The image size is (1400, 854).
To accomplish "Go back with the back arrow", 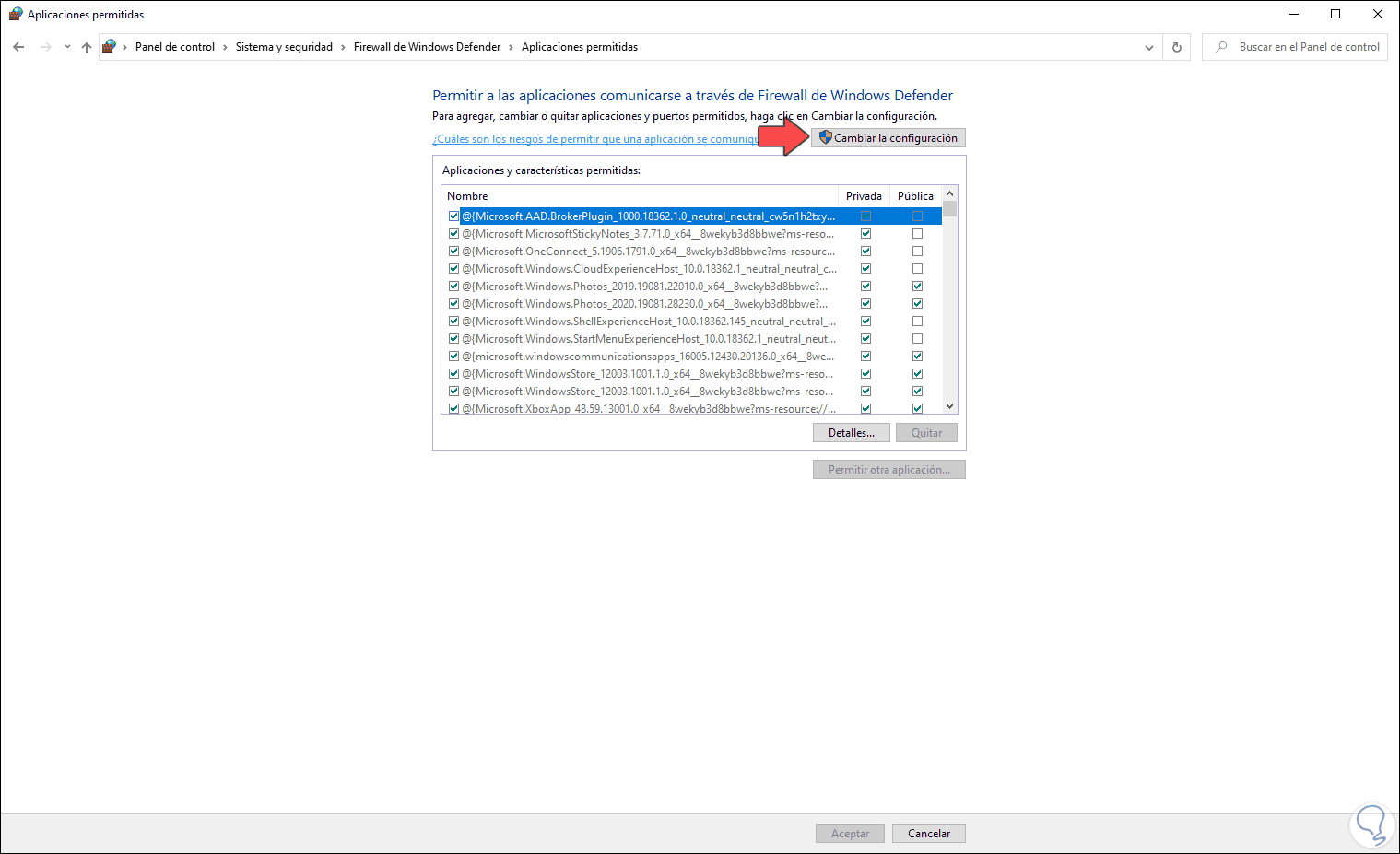I will tap(18, 47).
